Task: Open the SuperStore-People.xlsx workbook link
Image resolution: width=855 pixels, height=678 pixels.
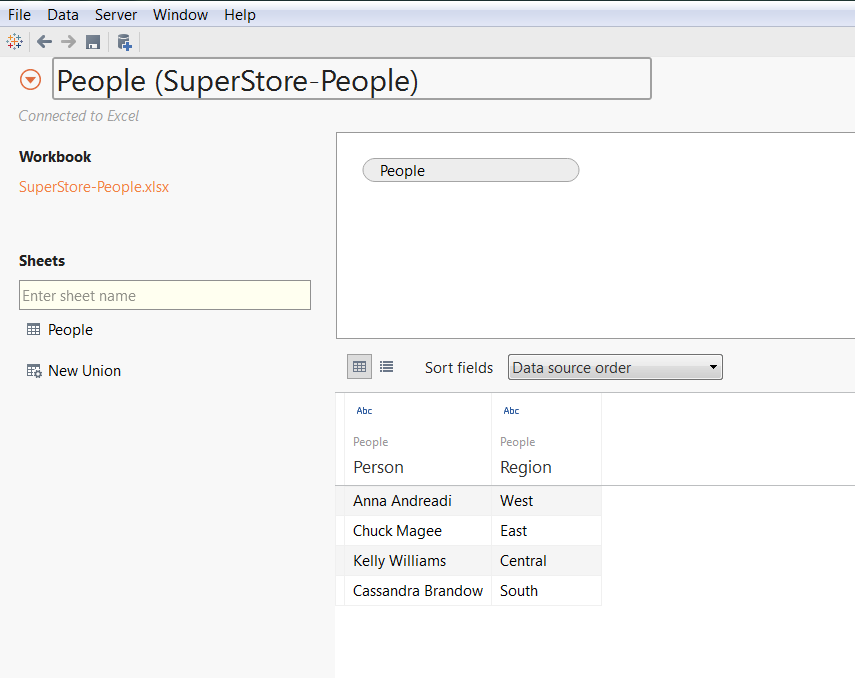Action: (94, 187)
